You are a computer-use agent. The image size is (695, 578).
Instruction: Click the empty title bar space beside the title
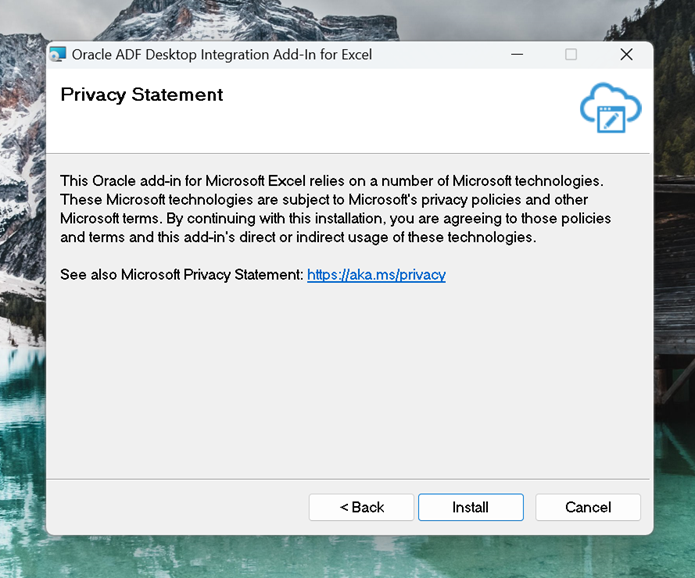click(x=440, y=55)
